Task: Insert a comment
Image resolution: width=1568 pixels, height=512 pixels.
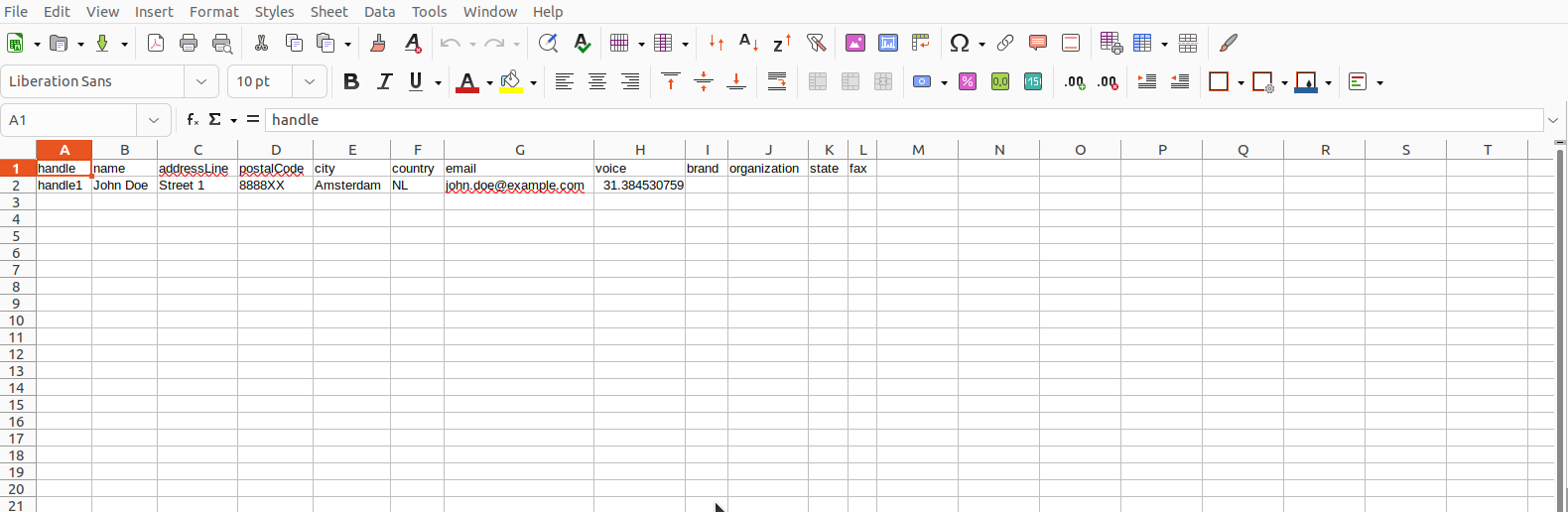Action: pyautogui.click(x=1038, y=43)
